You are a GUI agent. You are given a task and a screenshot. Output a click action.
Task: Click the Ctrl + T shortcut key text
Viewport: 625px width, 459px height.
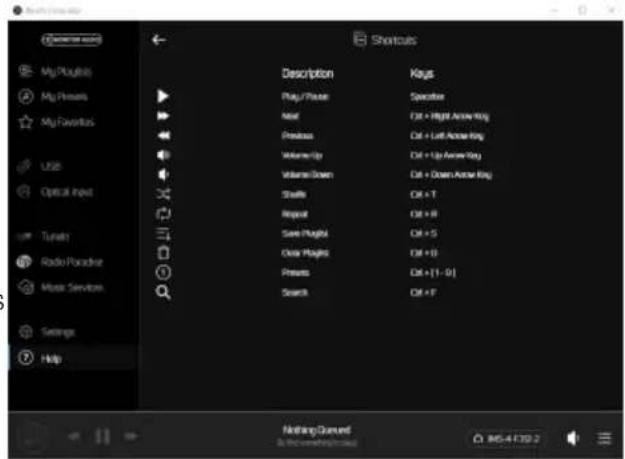pos(423,194)
